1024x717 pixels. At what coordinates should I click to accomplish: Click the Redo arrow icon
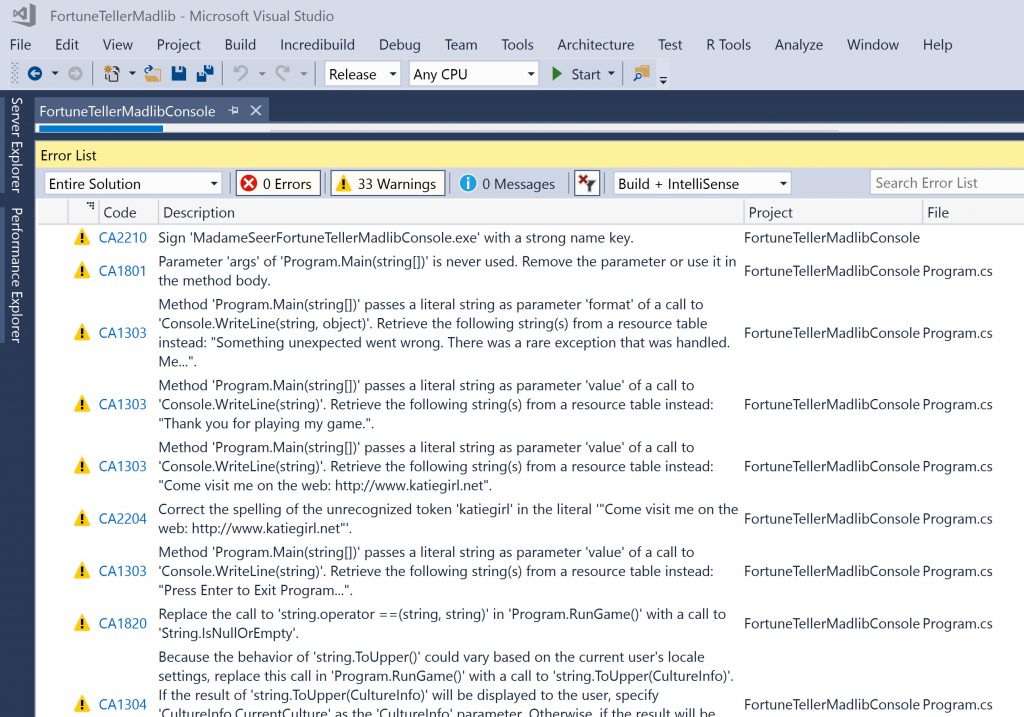point(282,74)
